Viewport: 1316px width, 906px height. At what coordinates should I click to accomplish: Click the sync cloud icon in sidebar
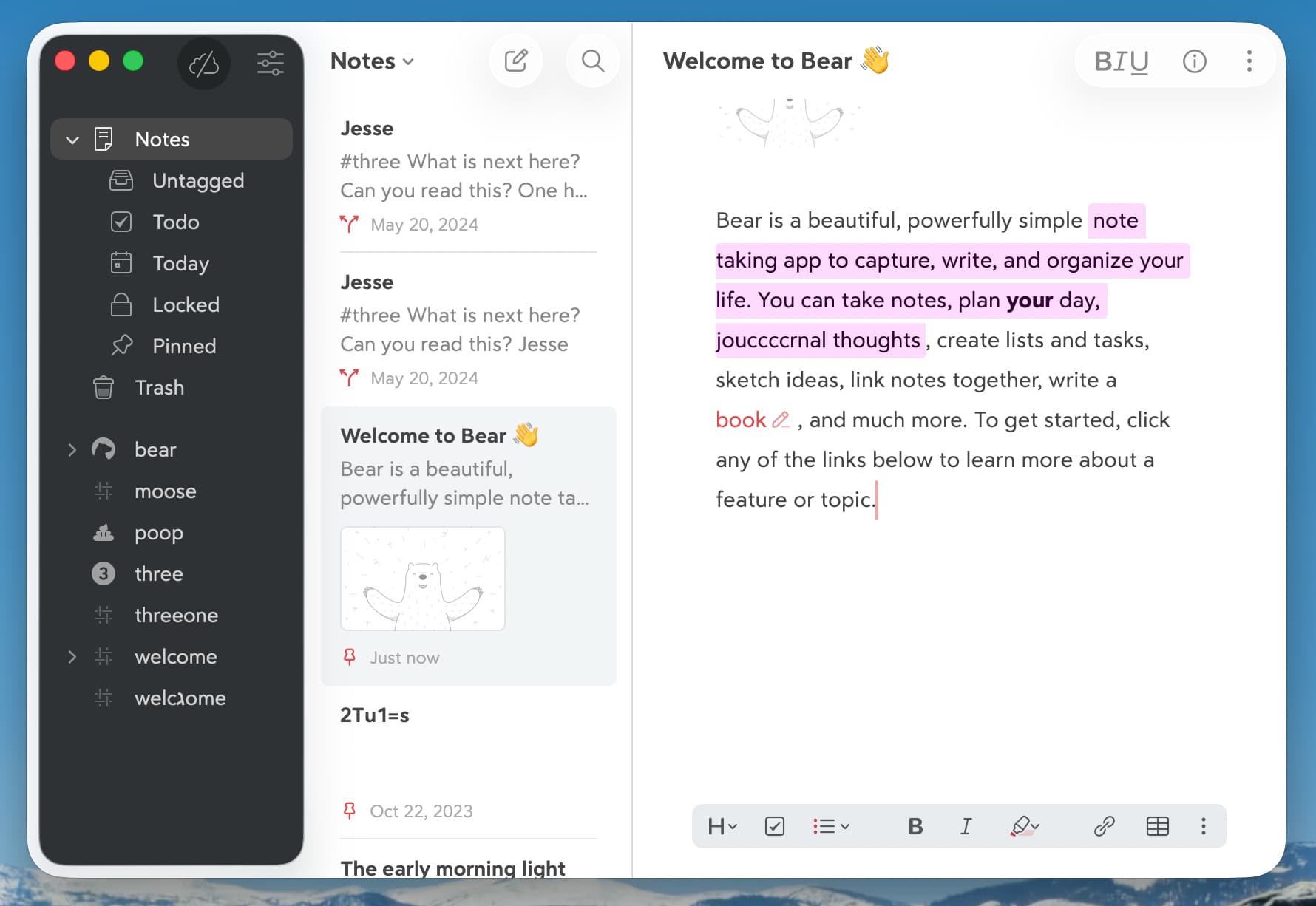click(204, 64)
